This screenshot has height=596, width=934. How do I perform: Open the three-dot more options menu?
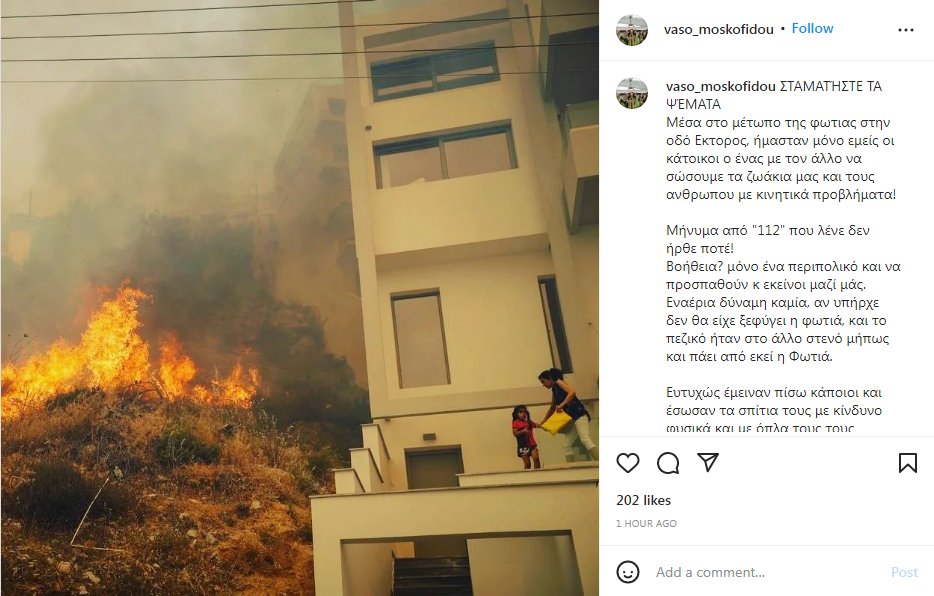coord(905,30)
